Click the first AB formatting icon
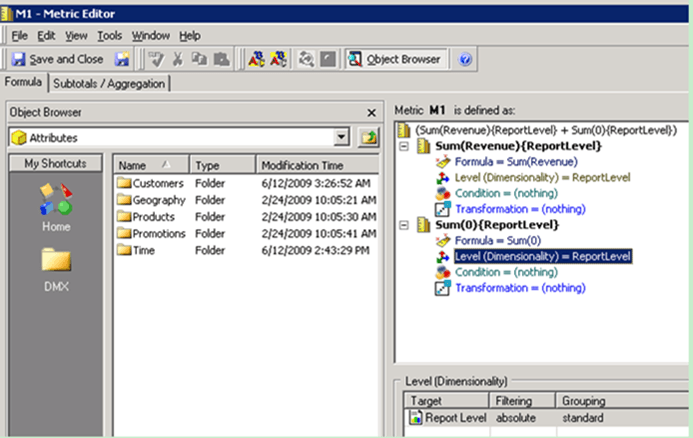The height and width of the screenshot is (438, 693). pyautogui.click(x=256, y=59)
